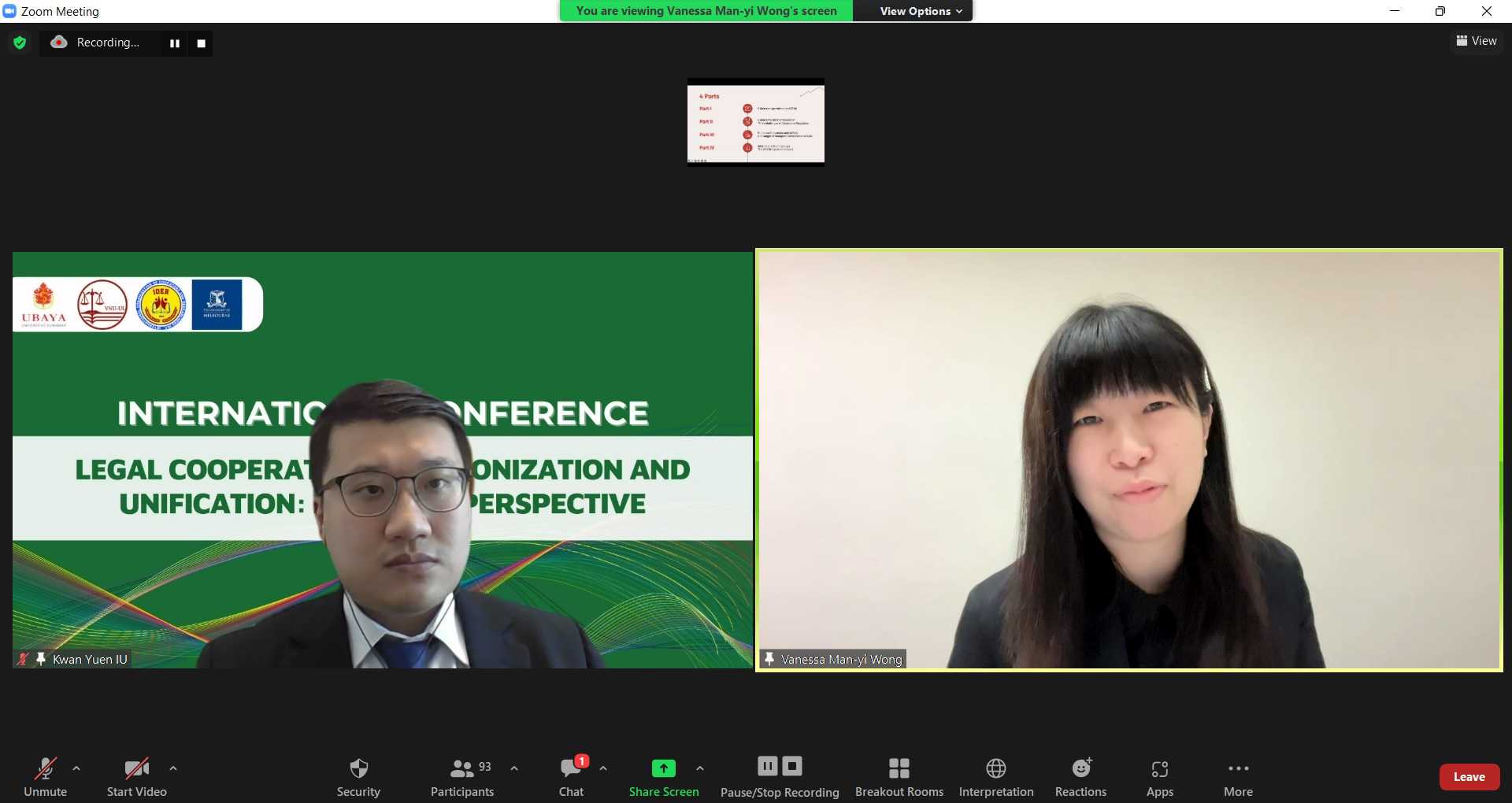Open the Security shield options
This screenshot has height=803, width=1512.
pos(358,776)
